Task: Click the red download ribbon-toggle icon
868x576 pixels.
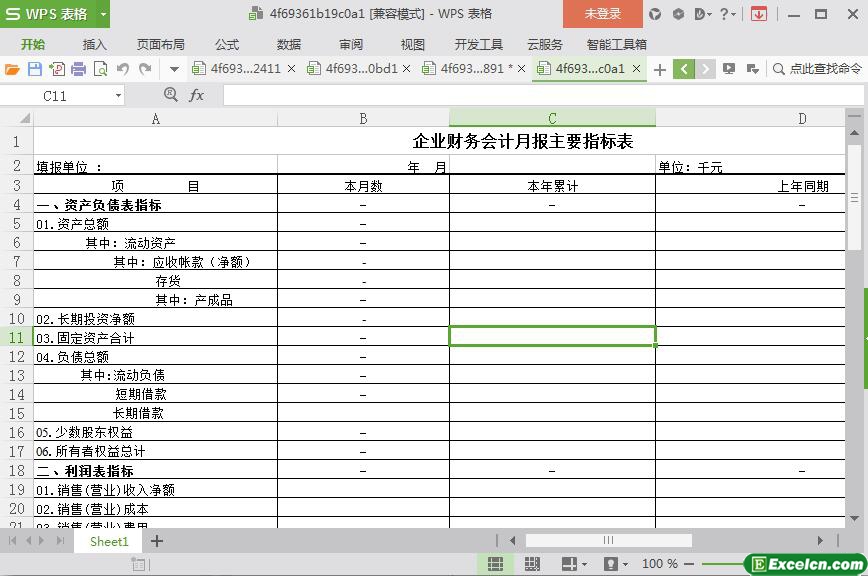Action: 758,14
